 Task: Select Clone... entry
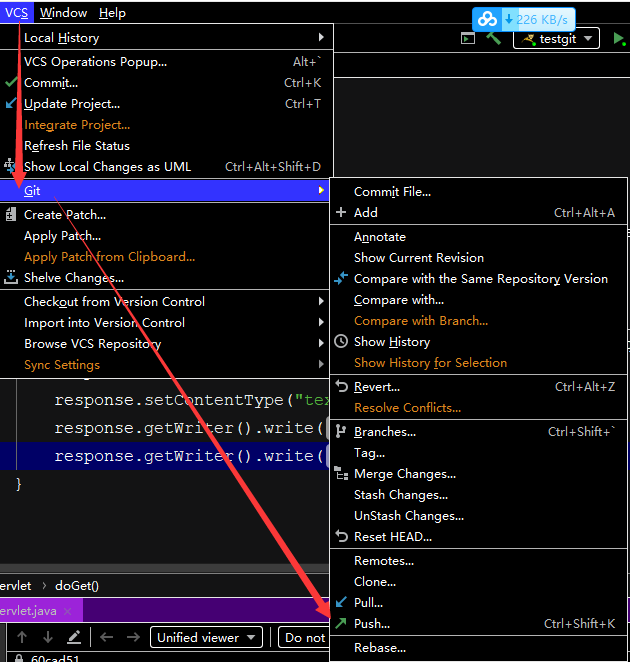point(478,582)
